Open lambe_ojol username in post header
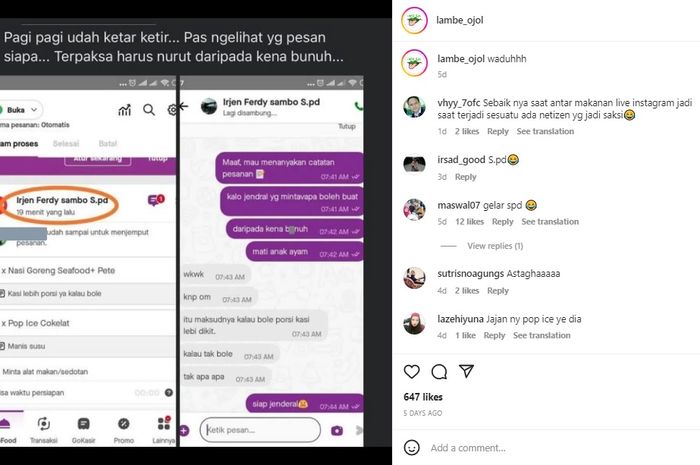700x465 pixels. [x=460, y=20]
